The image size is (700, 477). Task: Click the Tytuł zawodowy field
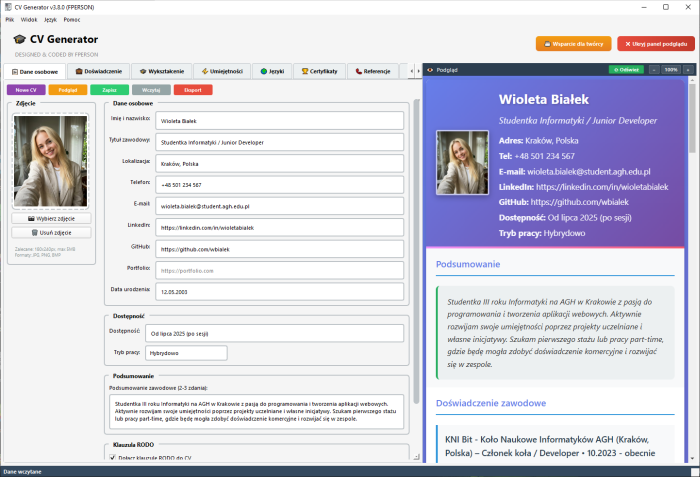(279, 142)
